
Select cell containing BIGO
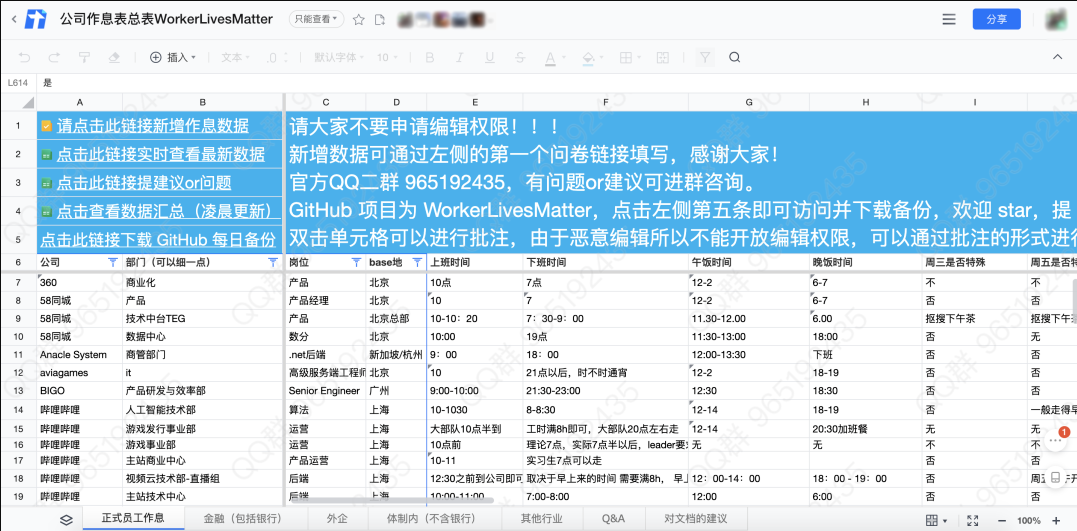coord(80,391)
